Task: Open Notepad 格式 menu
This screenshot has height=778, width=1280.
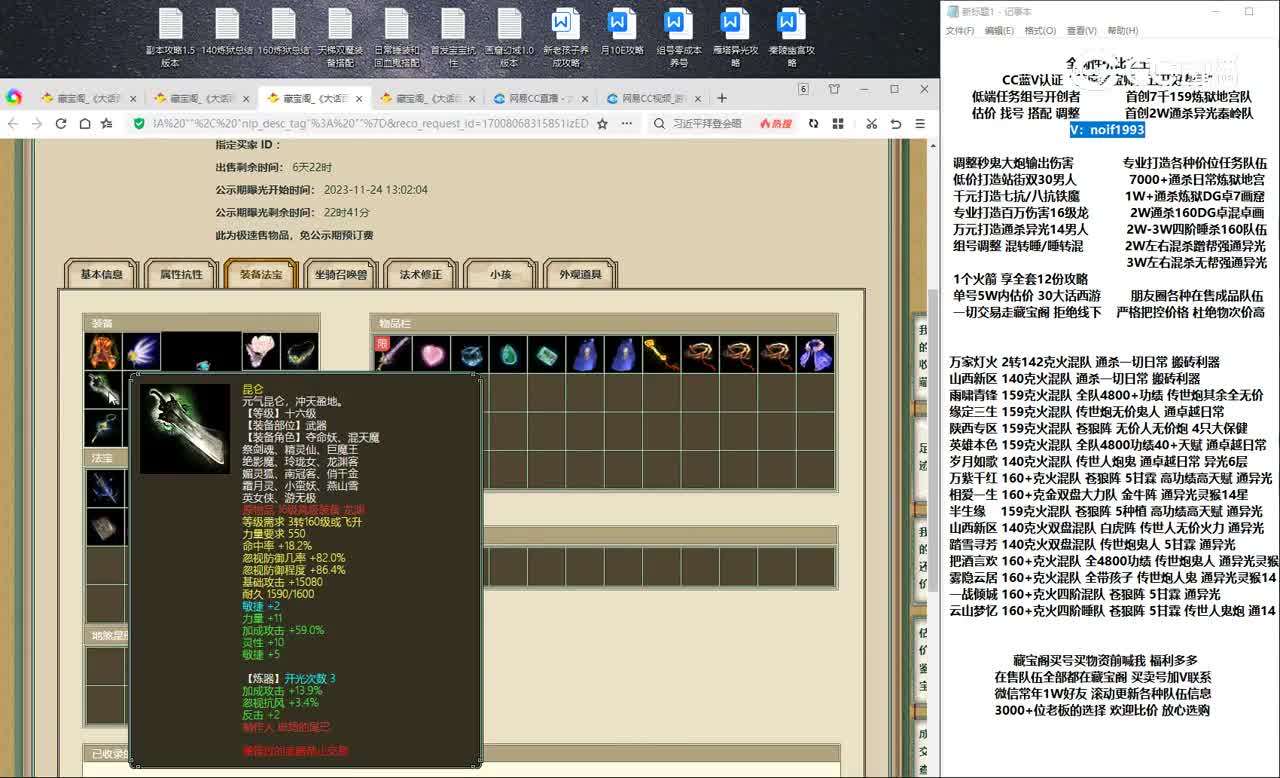Action: pyautogui.click(x=1040, y=31)
